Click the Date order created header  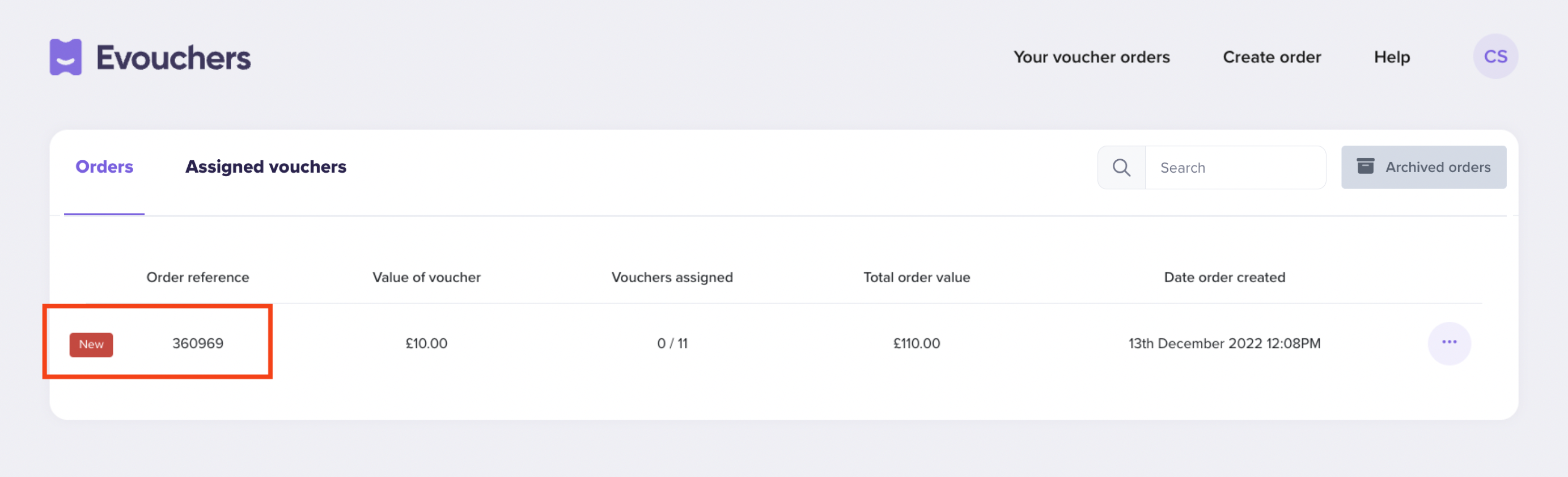pyautogui.click(x=1224, y=278)
